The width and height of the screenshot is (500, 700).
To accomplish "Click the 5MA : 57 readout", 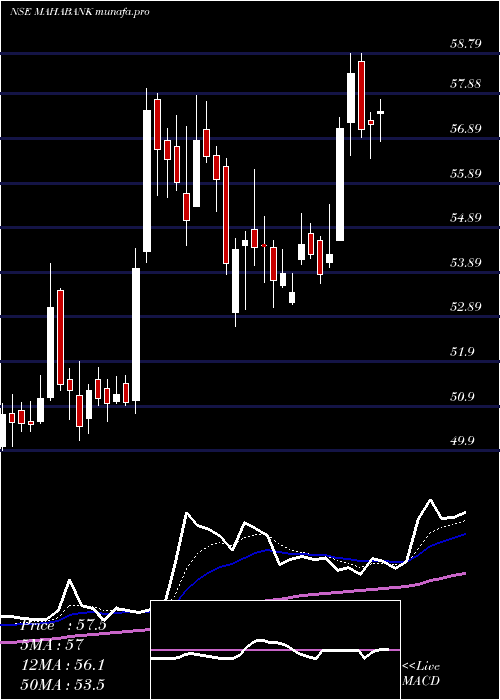I will [52, 645].
